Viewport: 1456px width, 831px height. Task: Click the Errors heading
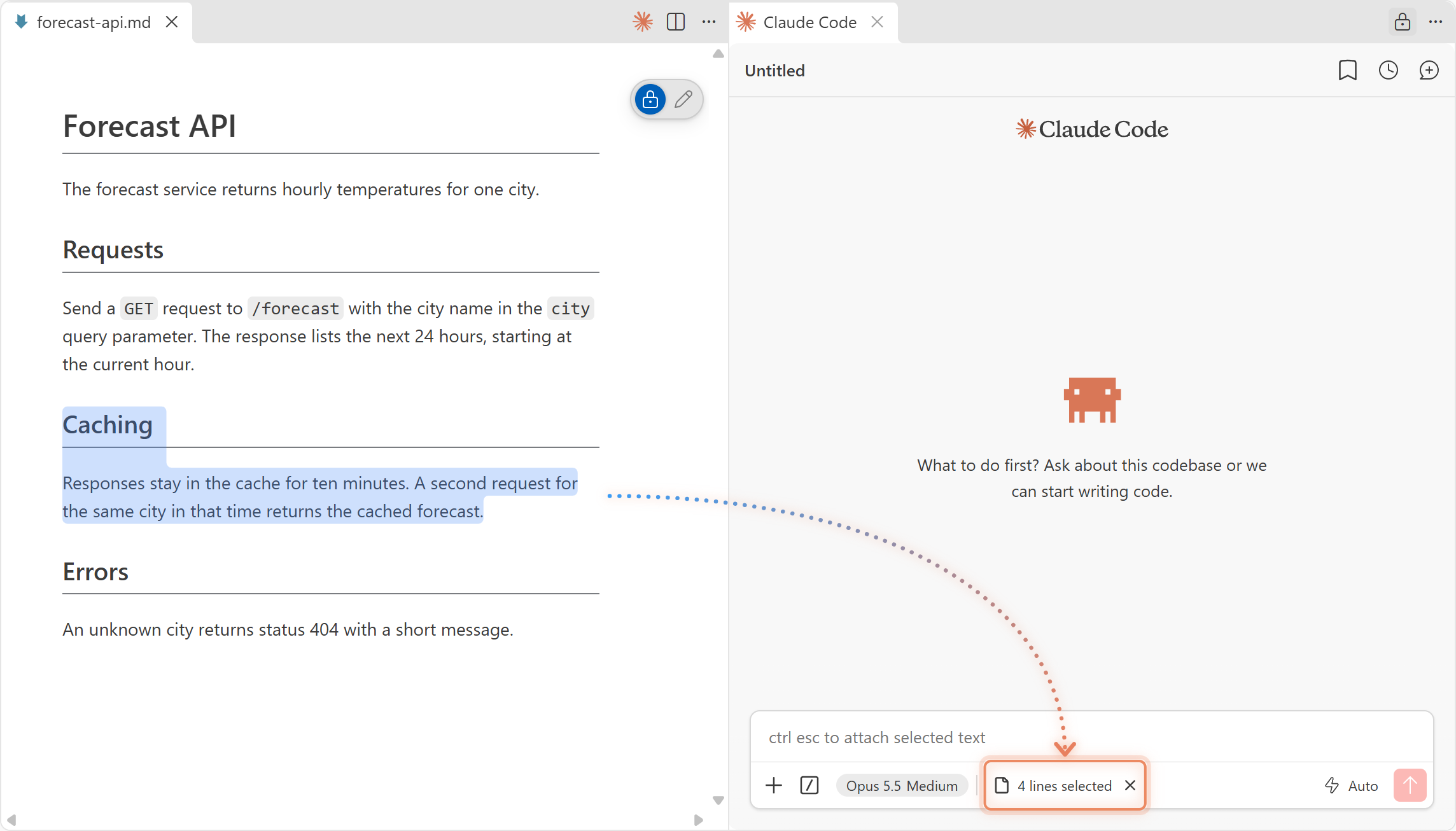coord(95,572)
